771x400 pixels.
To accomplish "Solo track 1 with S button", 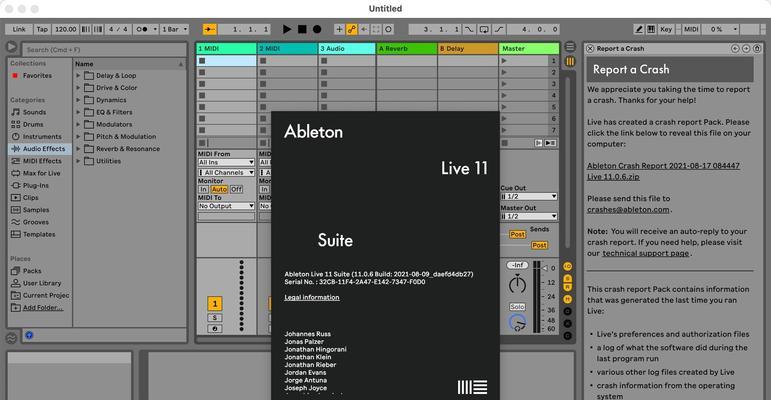I will click(x=215, y=317).
